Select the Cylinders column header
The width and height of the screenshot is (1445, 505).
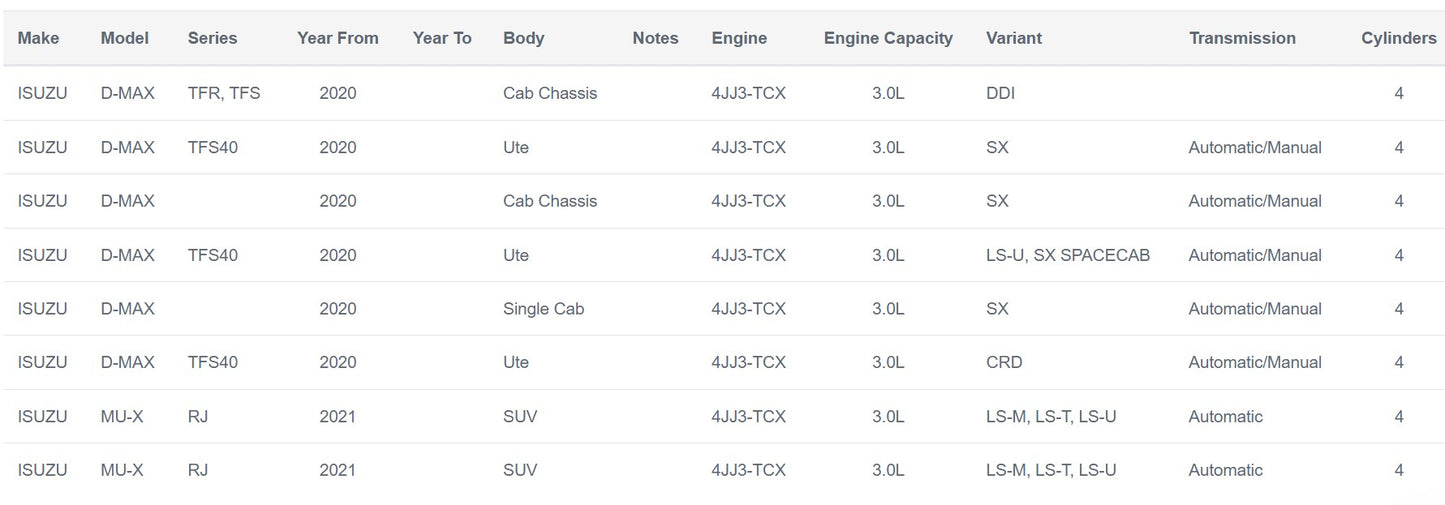1398,38
